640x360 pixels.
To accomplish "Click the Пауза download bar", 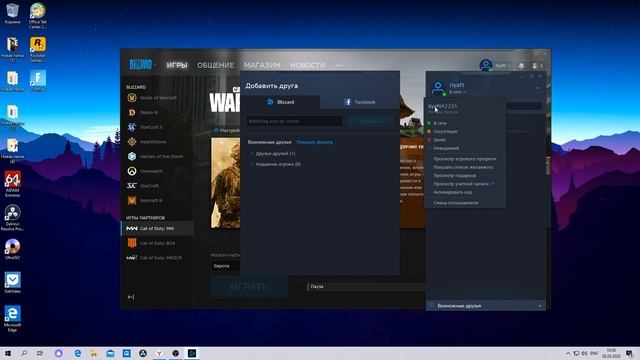I will pos(366,287).
